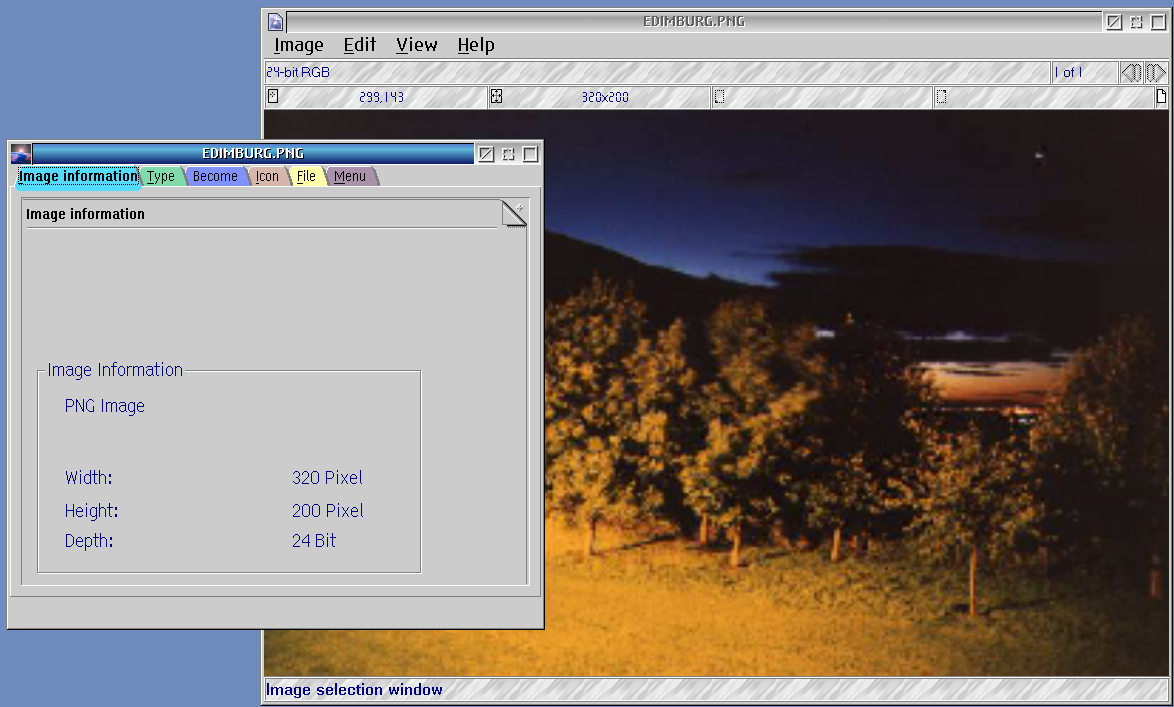
Task: Select the Image information tab
Action: click(x=78, y=177)
